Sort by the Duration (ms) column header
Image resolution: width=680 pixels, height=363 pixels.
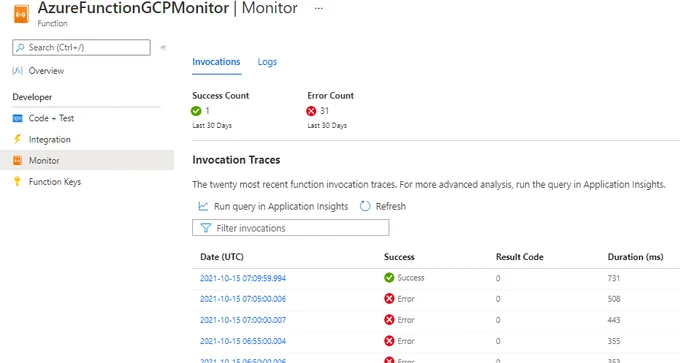coord(635,257)
